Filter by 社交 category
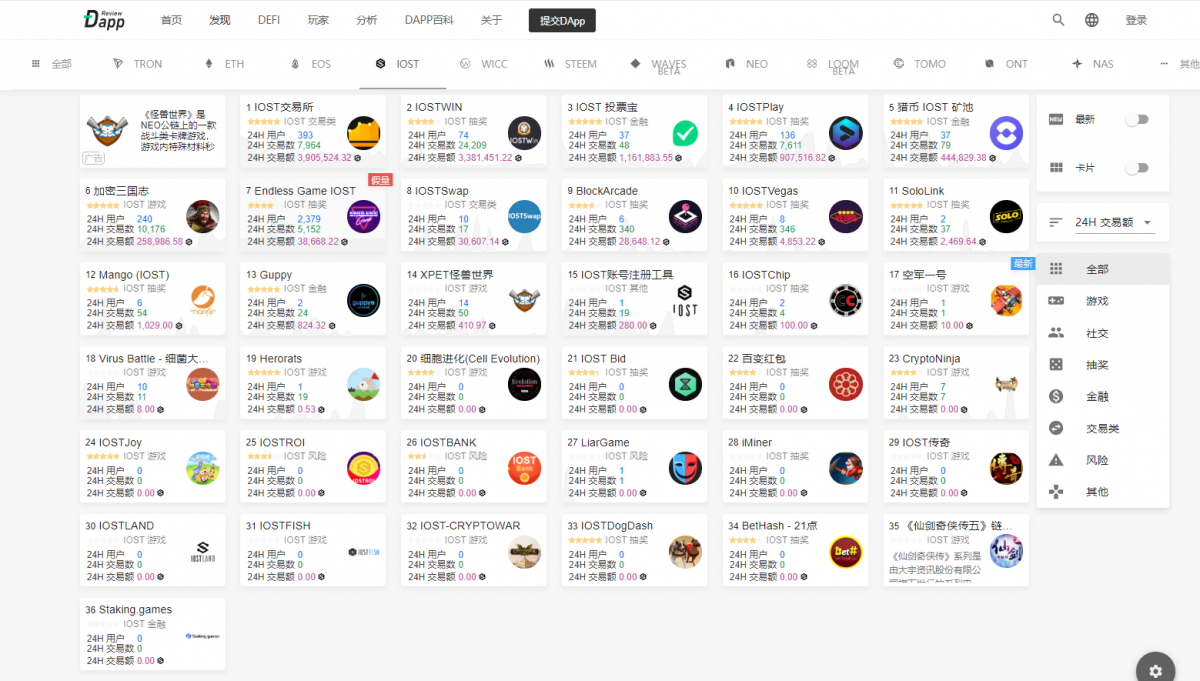 [x=1103, y=333]
